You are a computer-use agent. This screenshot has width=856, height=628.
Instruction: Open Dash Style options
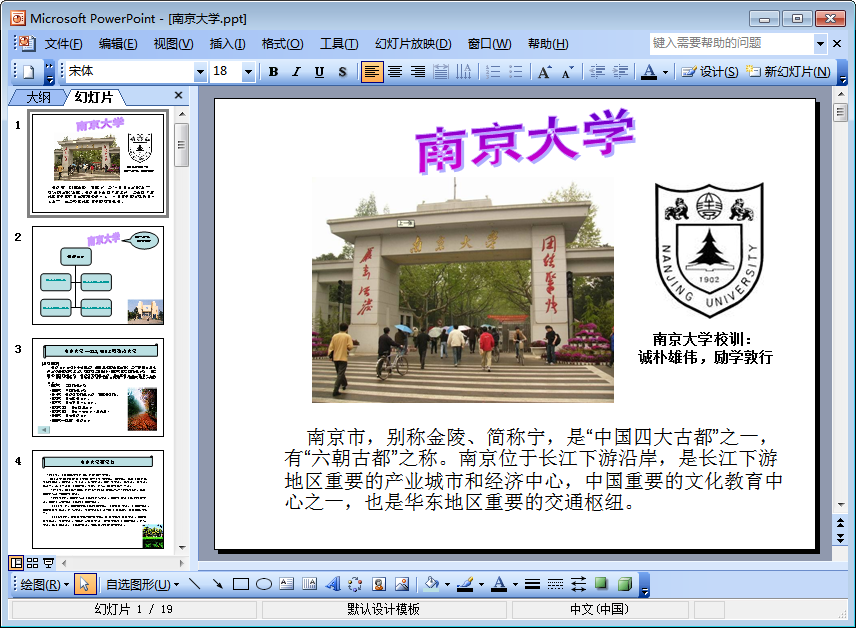point(555,585)
